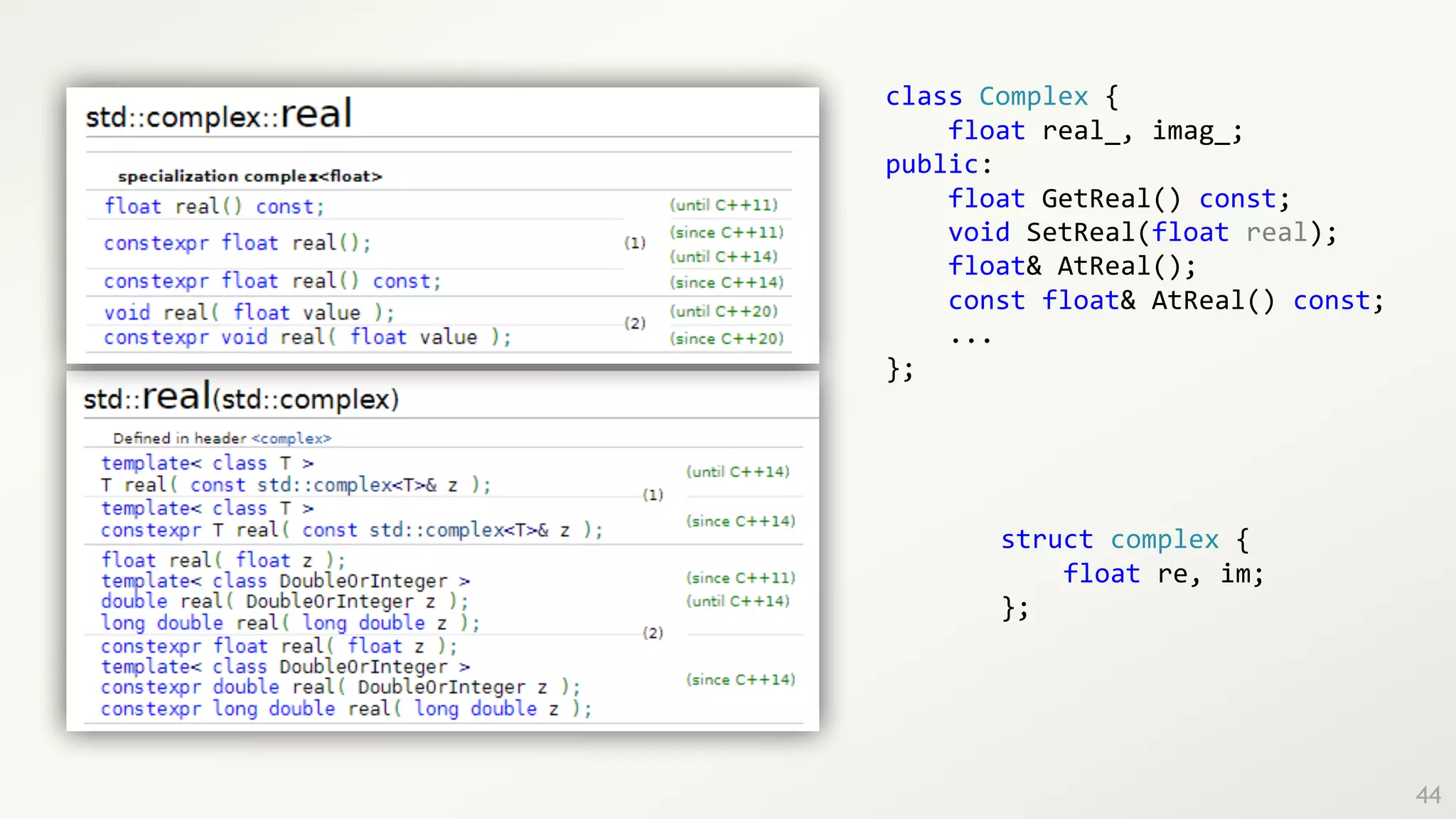Screen dimensions: 1456x819
Task: Click 'const float& AtReal() const;' line
Action: (1166, 301)
